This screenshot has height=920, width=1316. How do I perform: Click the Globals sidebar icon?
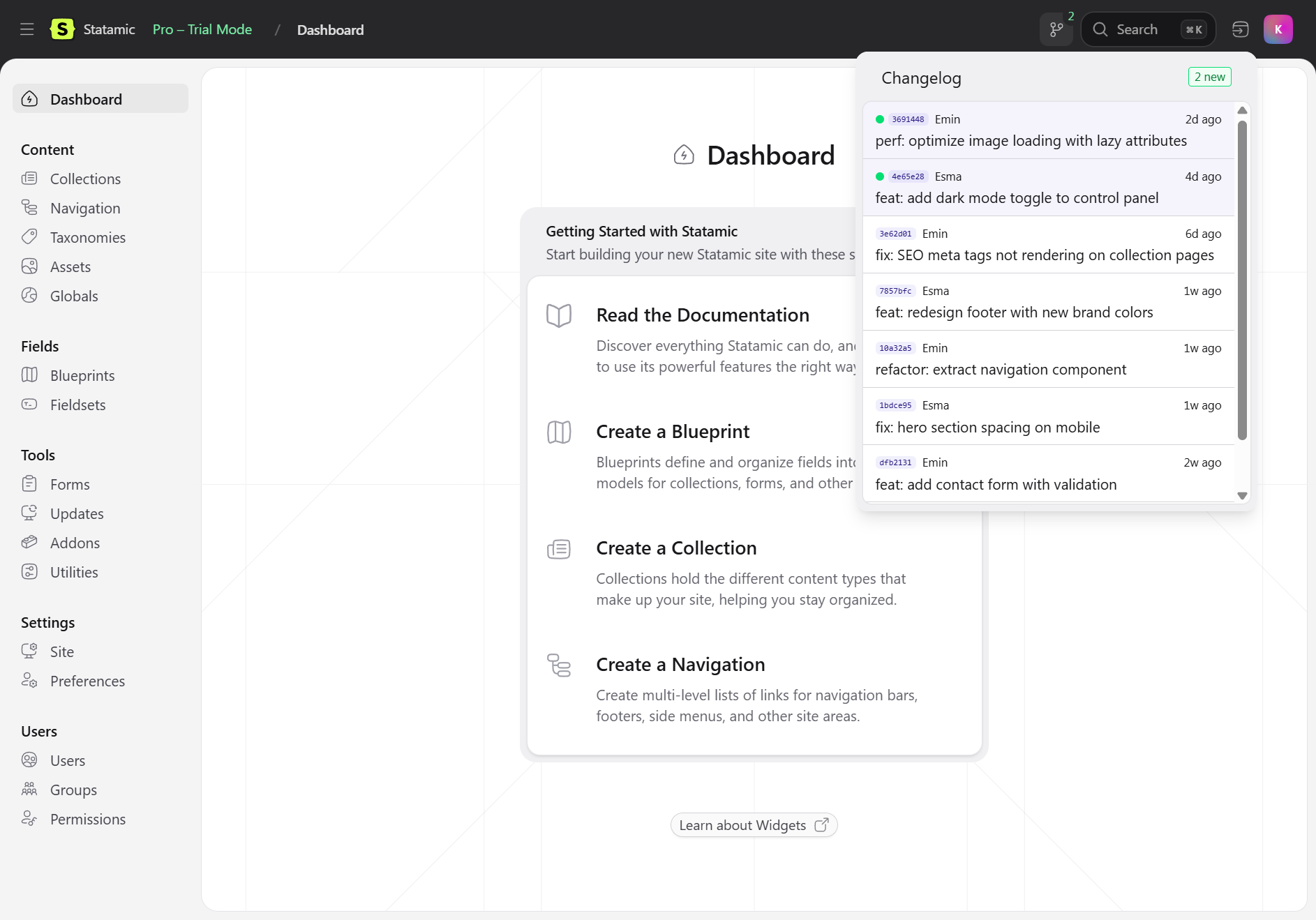click(29, 296)
